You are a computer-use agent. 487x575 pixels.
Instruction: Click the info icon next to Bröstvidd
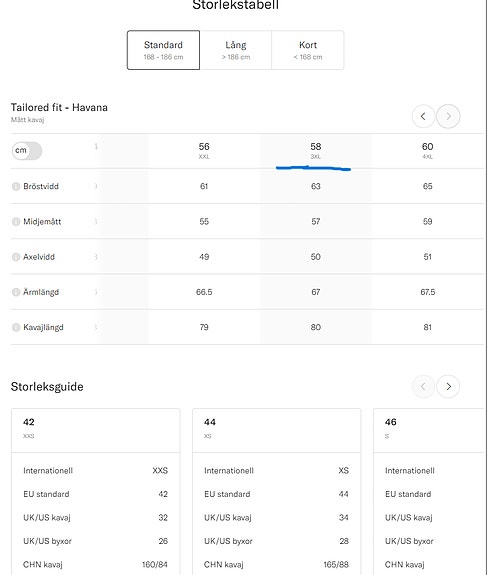coord(16,186)
